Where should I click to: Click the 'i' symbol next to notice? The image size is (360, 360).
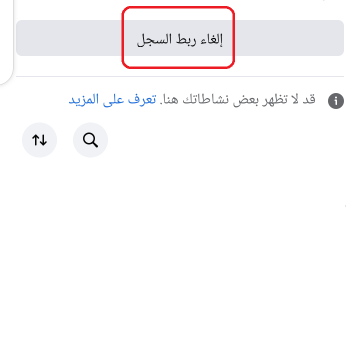[x=336, y=101]
